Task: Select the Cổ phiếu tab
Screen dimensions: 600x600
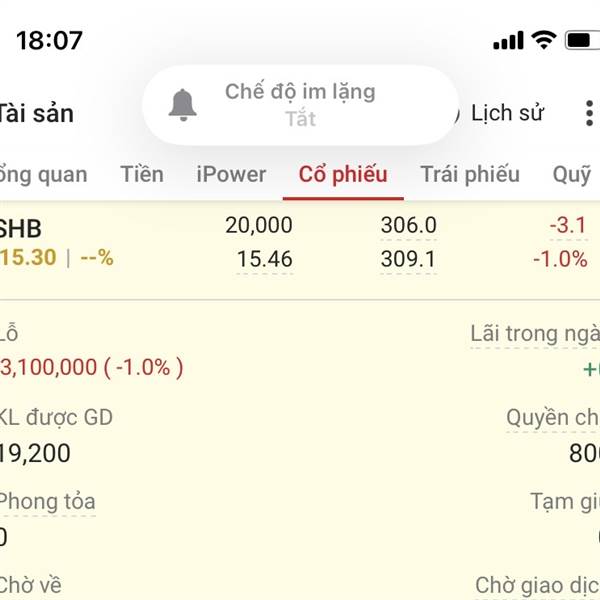Action: point(343,174)
